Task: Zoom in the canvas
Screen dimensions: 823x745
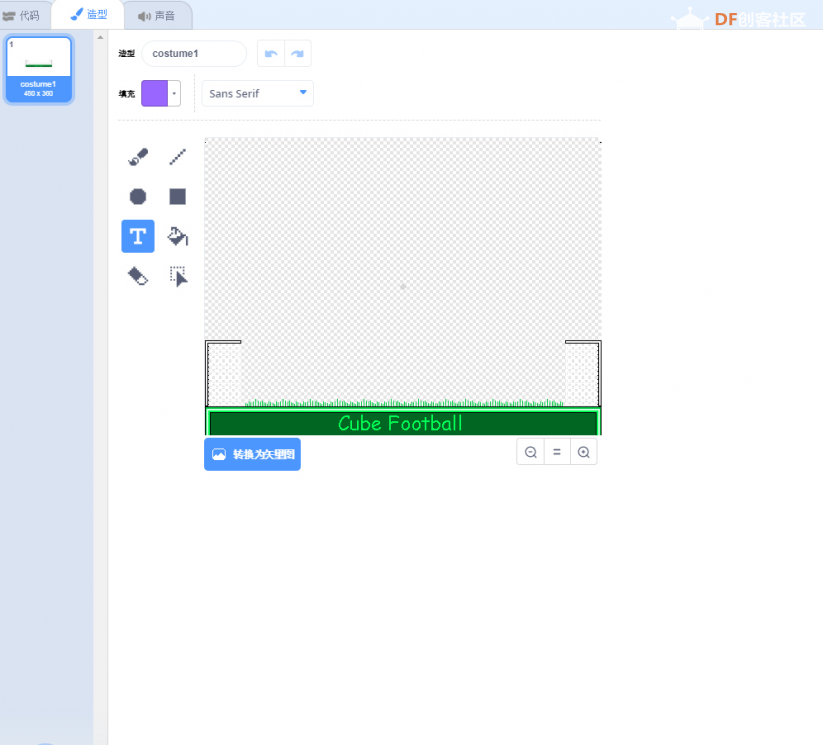Action: 584,452
